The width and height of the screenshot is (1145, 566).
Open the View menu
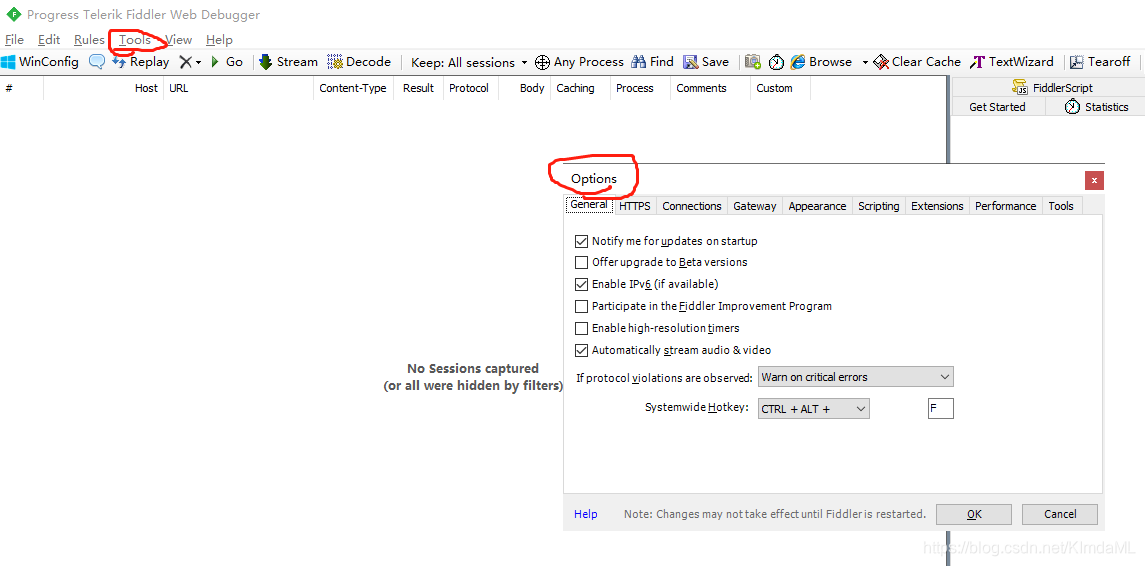click(178, 39)
